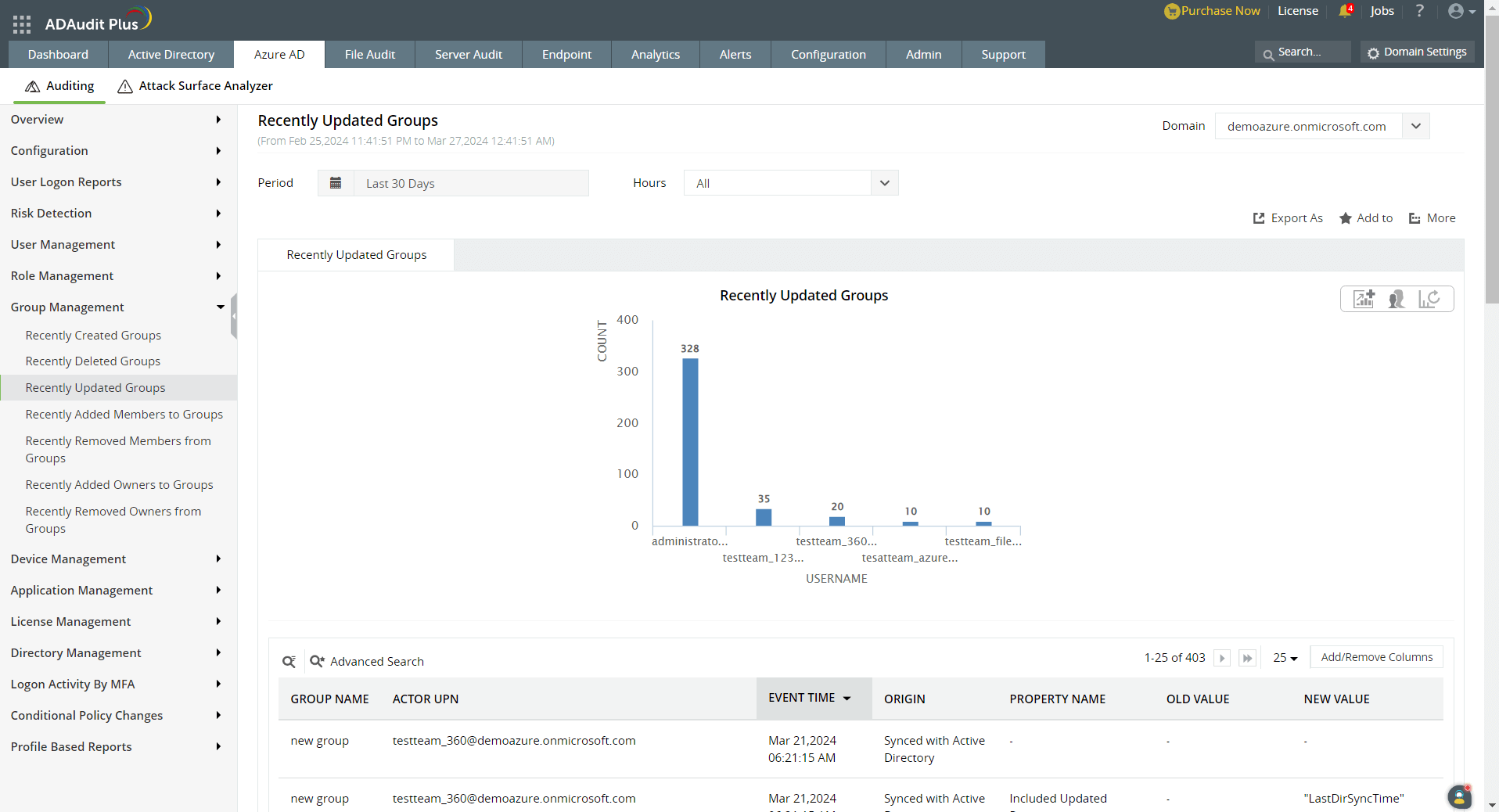1499x812 pixels.
Task: Open the Domain dropdown for demoazure.onmicrosoft.com
Action: (1415, 126)
